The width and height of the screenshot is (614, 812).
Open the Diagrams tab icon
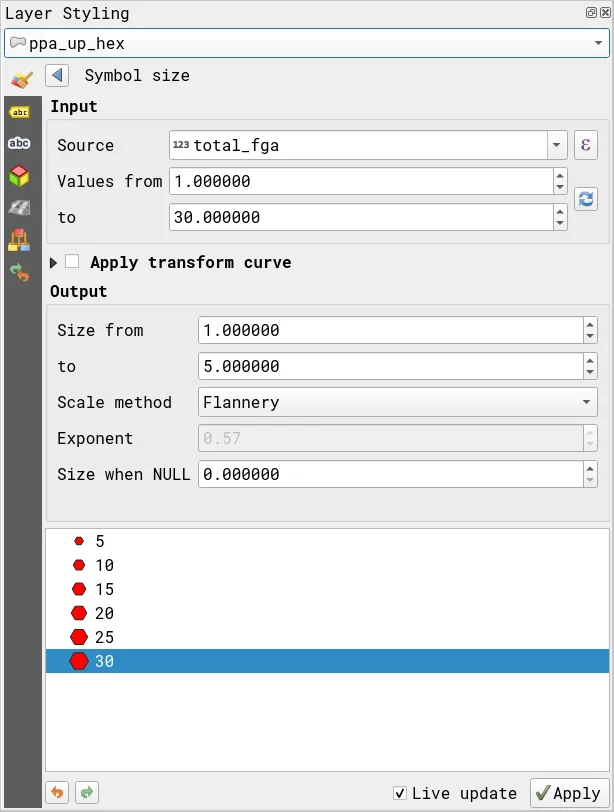tap(19, 208)
